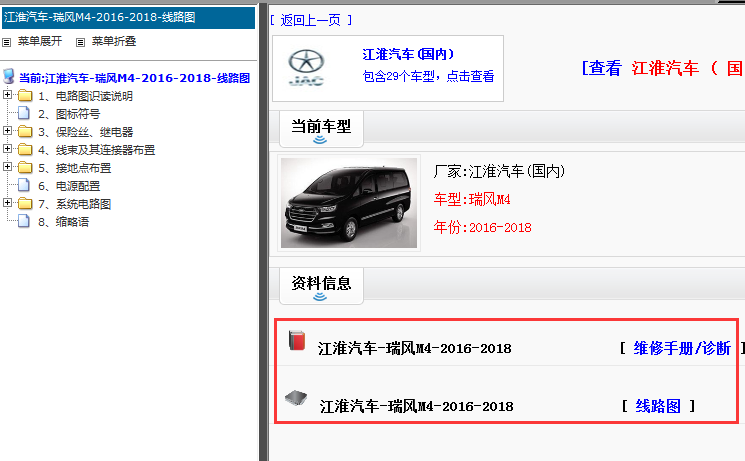Click folder icon of 3、保险丝、继电器
The height and width of the screenshot is (461, 745).
pos(25,132)
